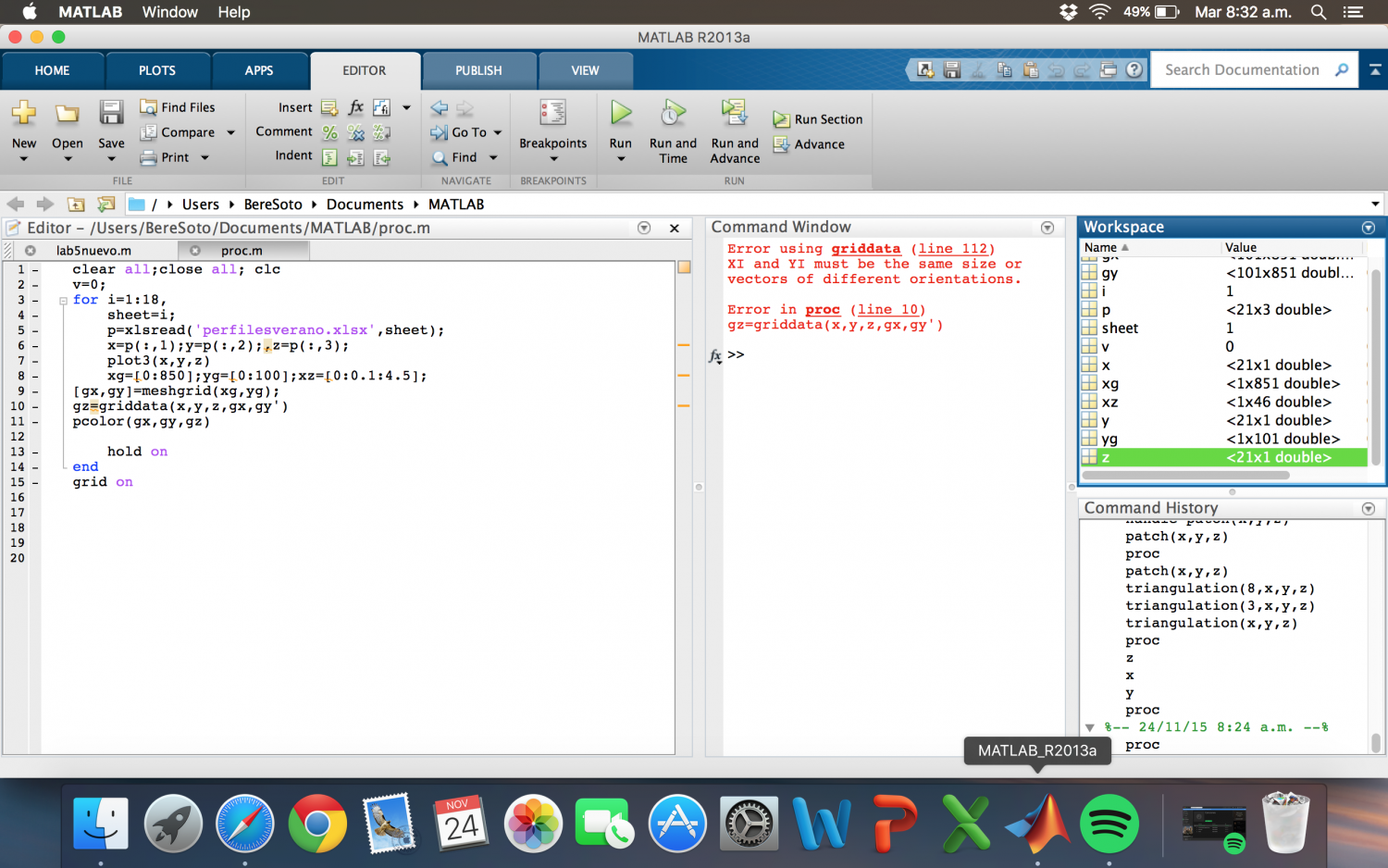The width and height of the screenshot is (1388, 868).
Task: Click the quick-access save icon in toolbar
Action: pyautogui.click(x=951, y=69)
